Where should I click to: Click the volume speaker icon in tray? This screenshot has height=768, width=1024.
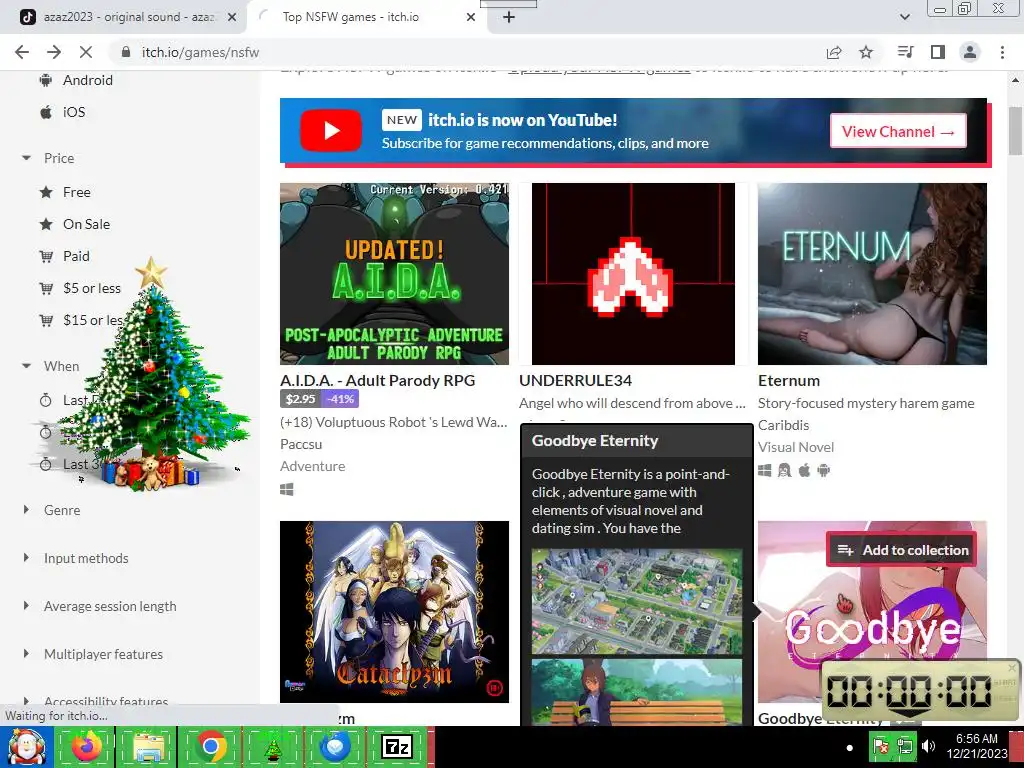tap(928, 746)
